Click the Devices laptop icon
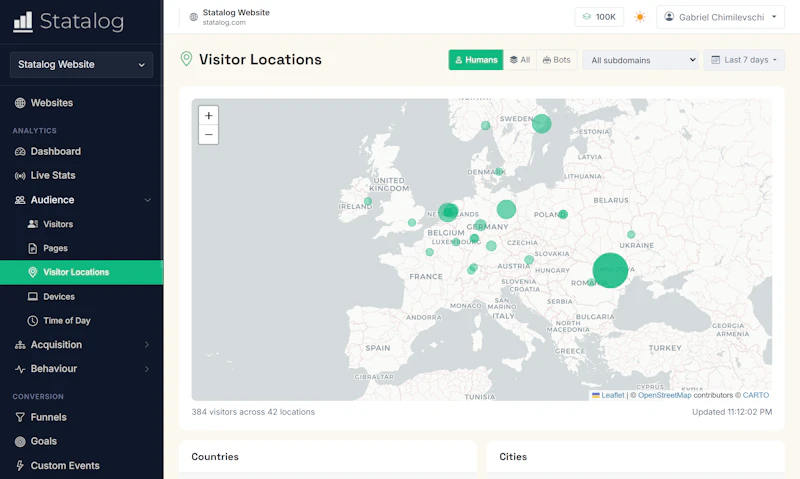Image resolution: width=800 pixels, height=479 pixels. click(x=33, y=296)
